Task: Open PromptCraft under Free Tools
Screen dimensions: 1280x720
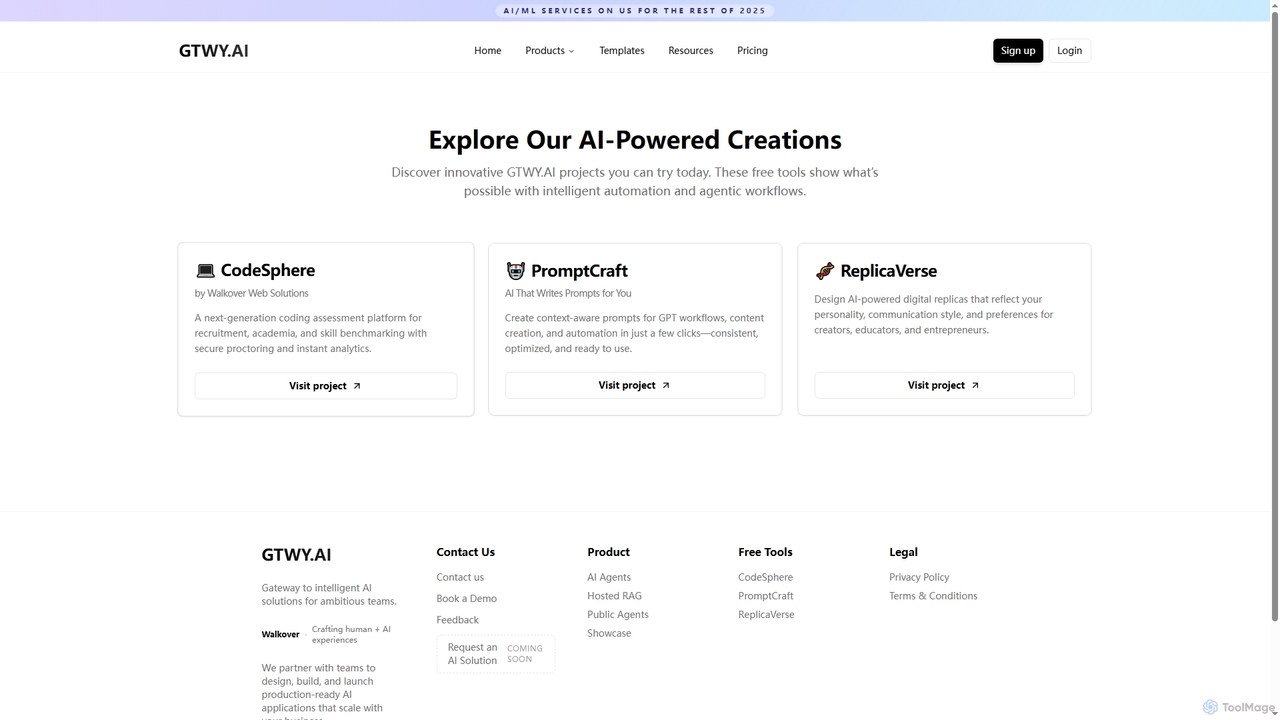Action: click(766, 596)
